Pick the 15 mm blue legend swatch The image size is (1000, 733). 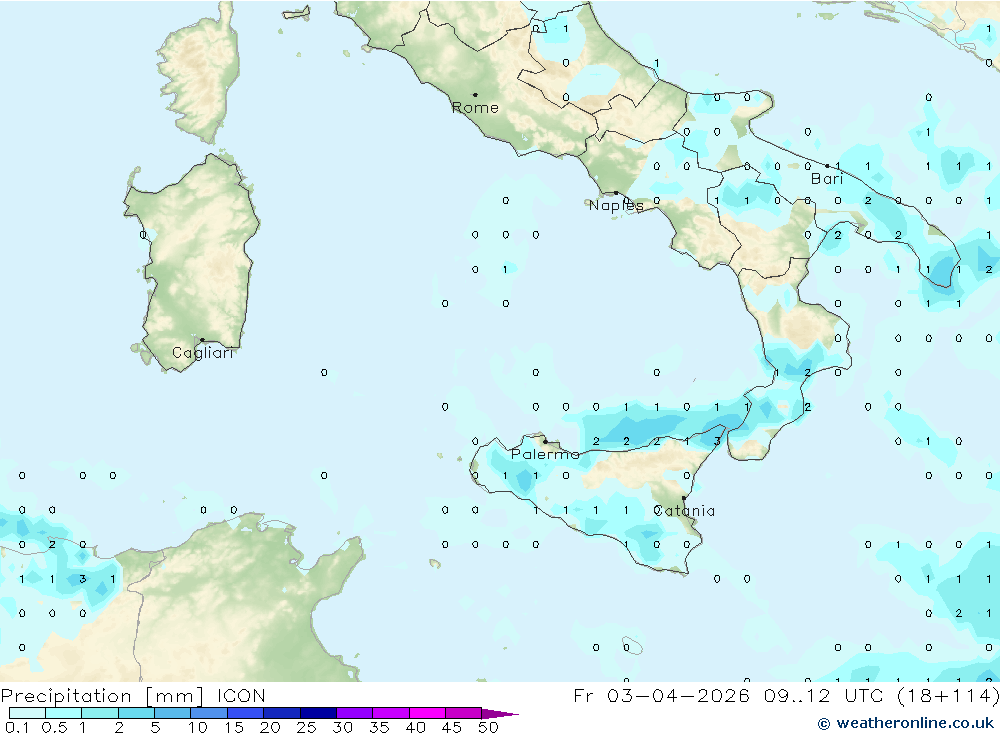click(x=245, y=713)
